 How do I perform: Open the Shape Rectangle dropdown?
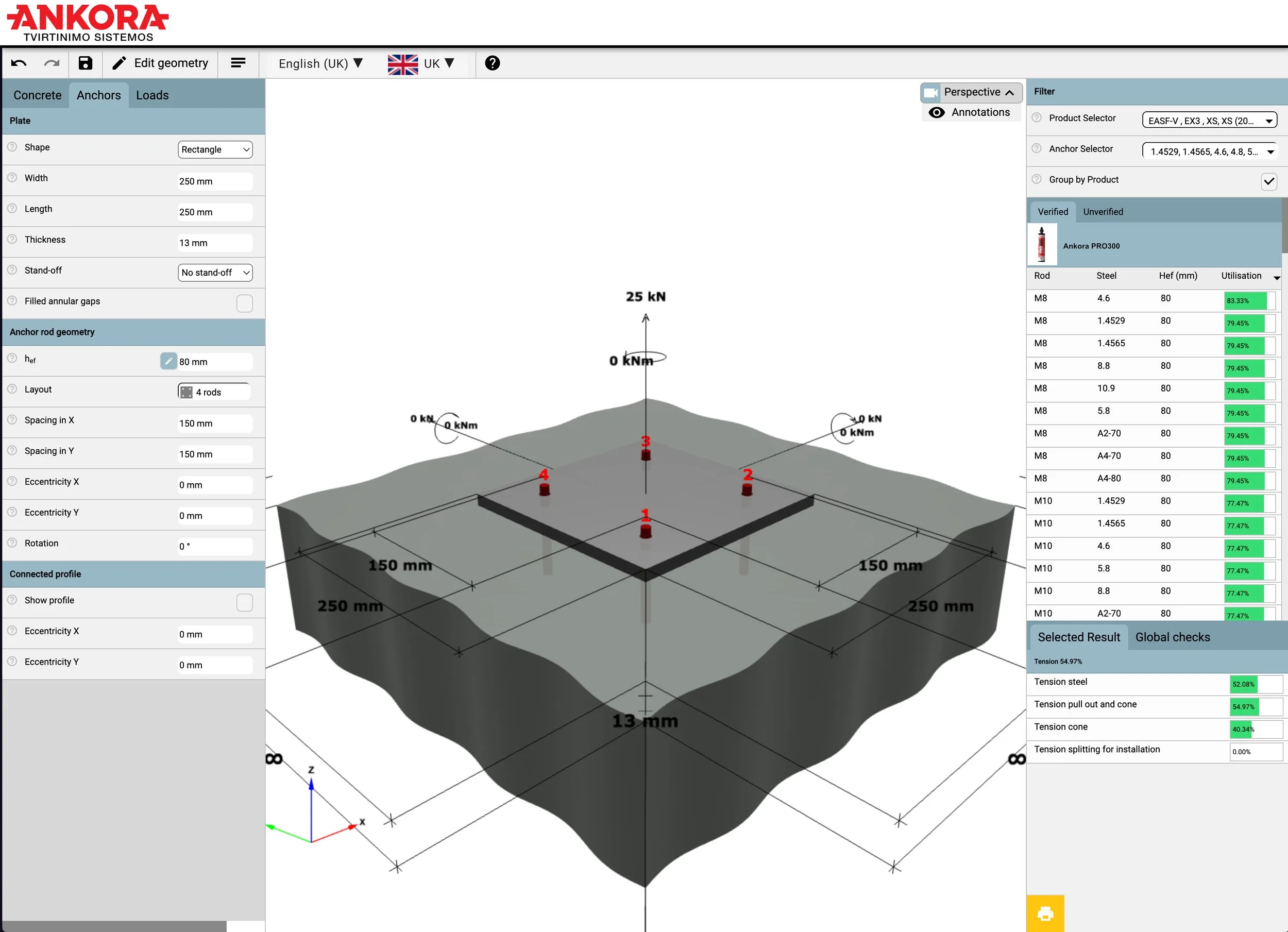click(x=215, y=149)
